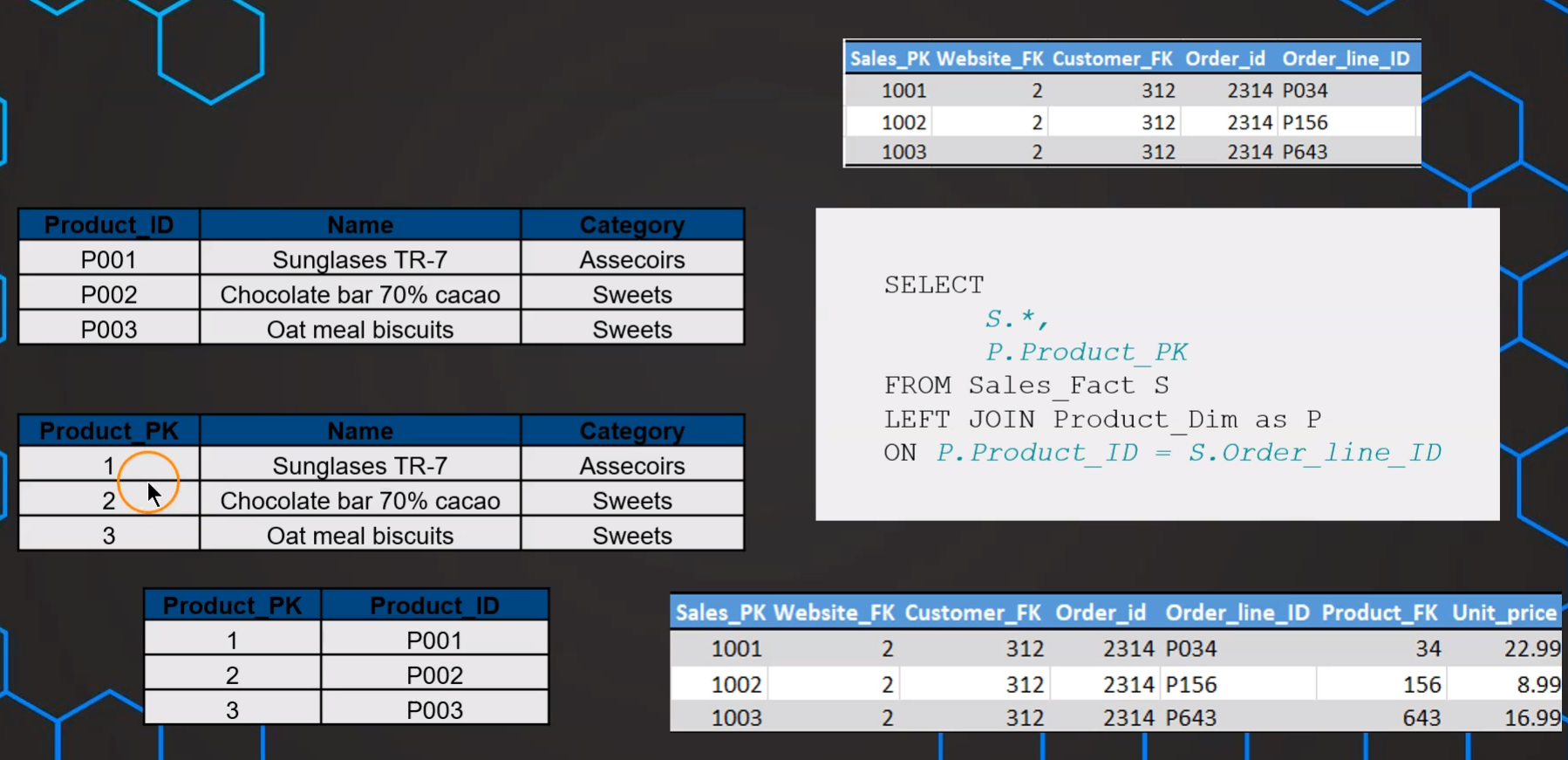Click P001 beside Sunglases TR-7
1568x760 pixels.
[x=109, y=260]
